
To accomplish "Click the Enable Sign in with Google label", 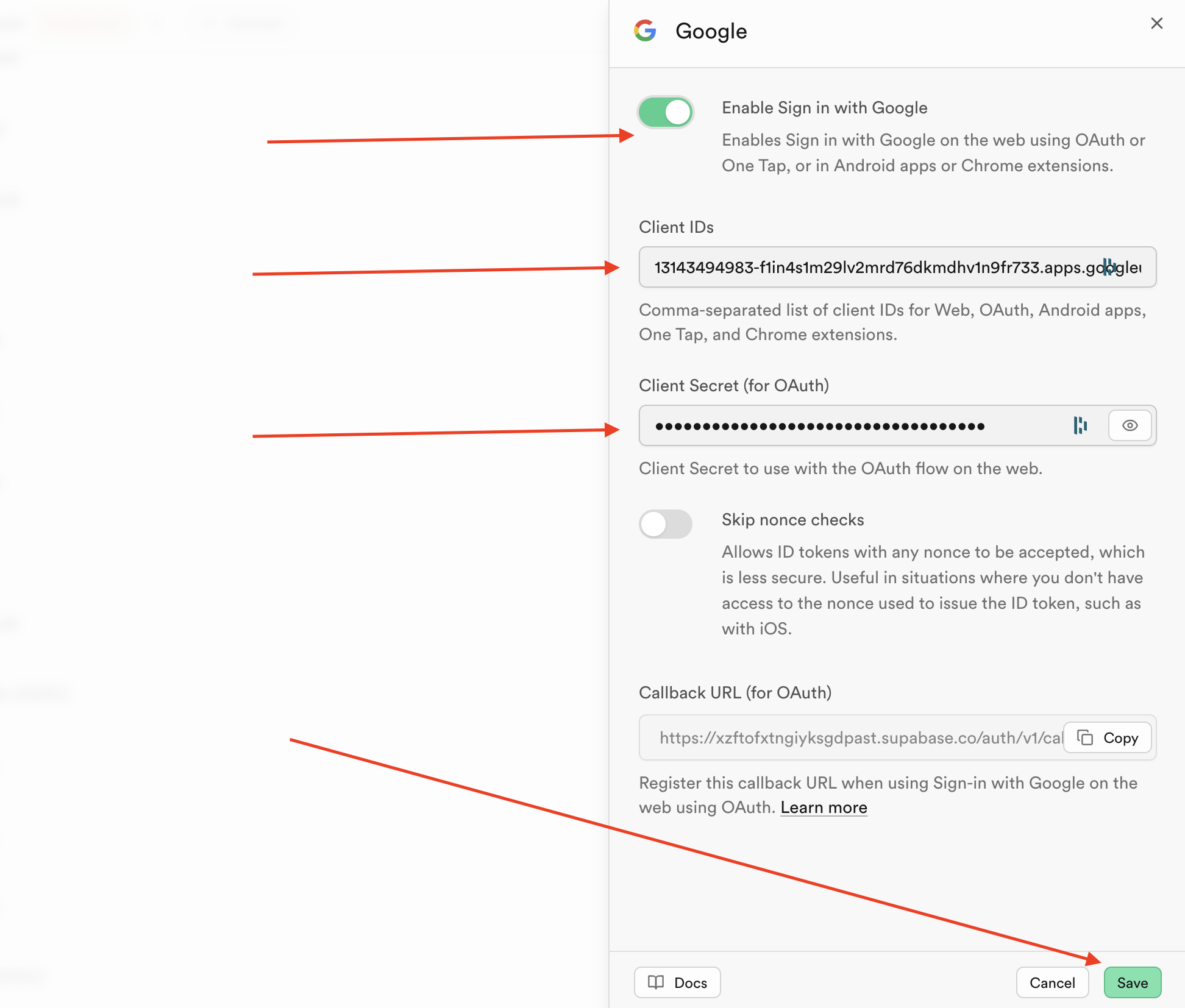I will coord(825,108).
